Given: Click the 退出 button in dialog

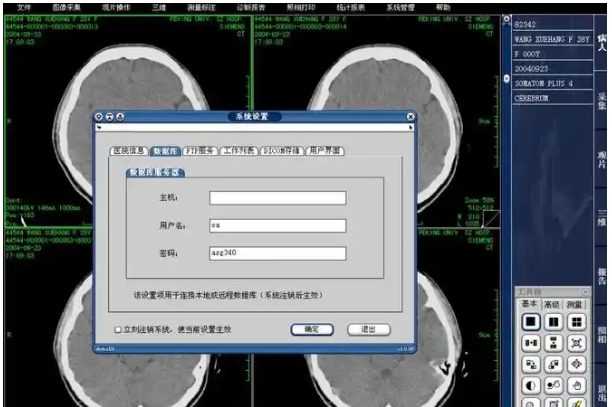Looking at the screenshot, I should pos(368,330).
